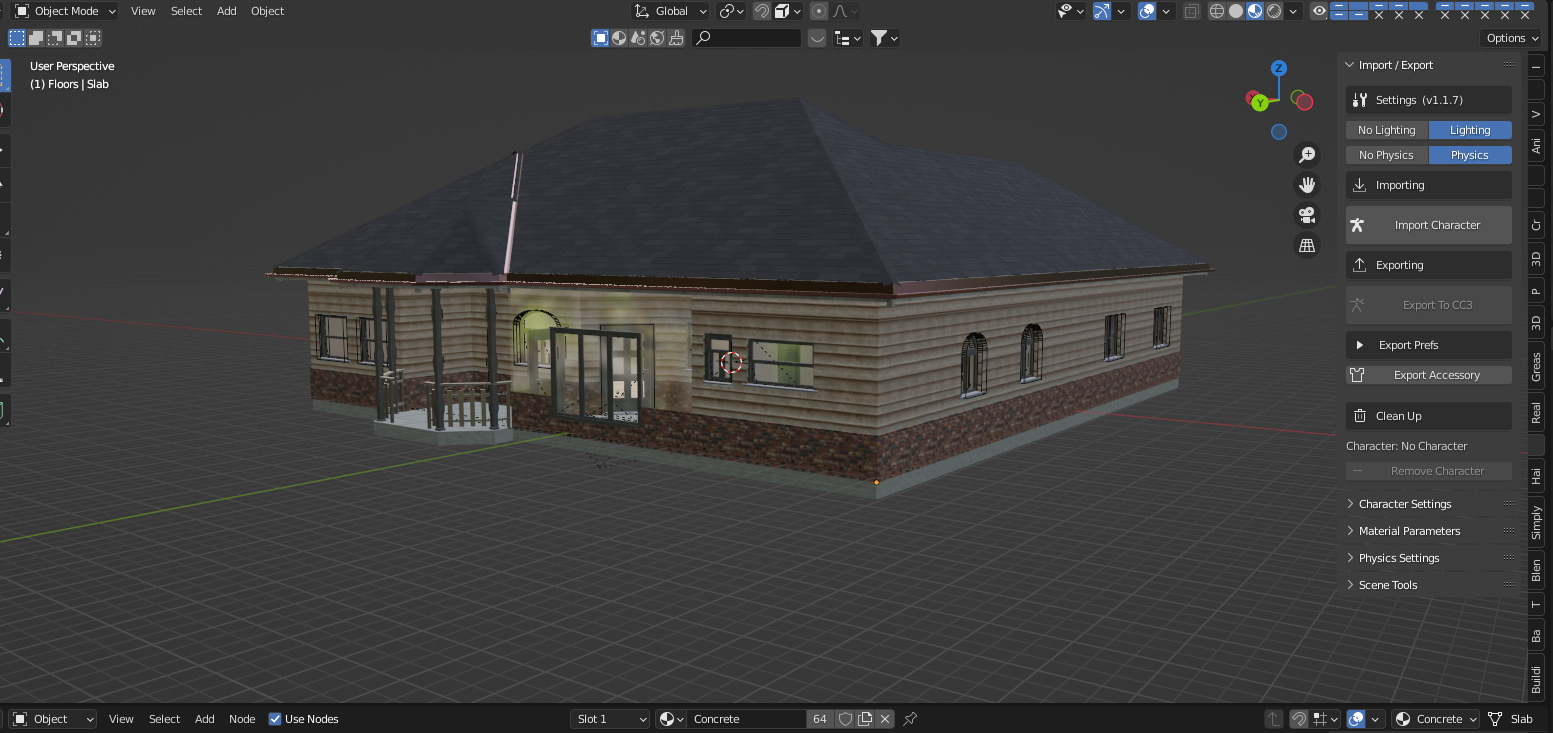Select the Subtract selection mode icon
This screenshot has width=1553, height=733.
[55, 38]
